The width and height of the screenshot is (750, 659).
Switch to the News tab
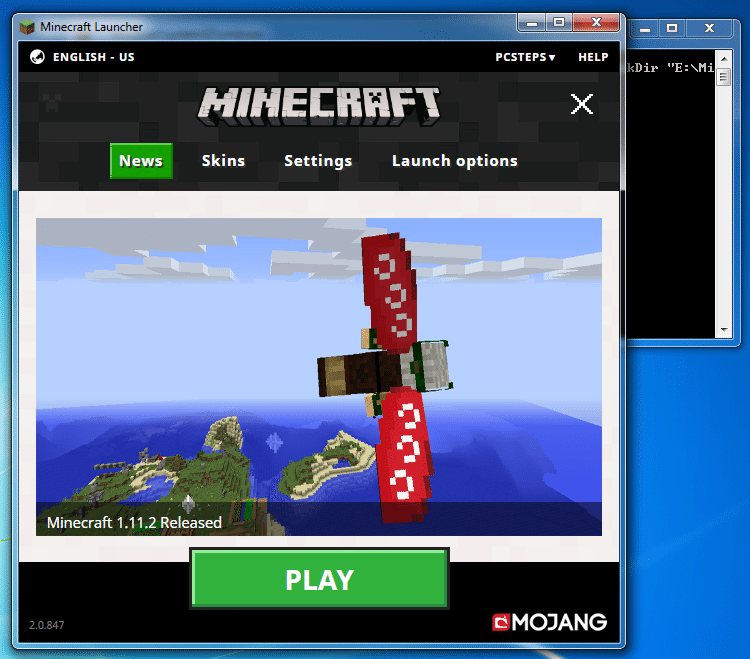[141, 161]
